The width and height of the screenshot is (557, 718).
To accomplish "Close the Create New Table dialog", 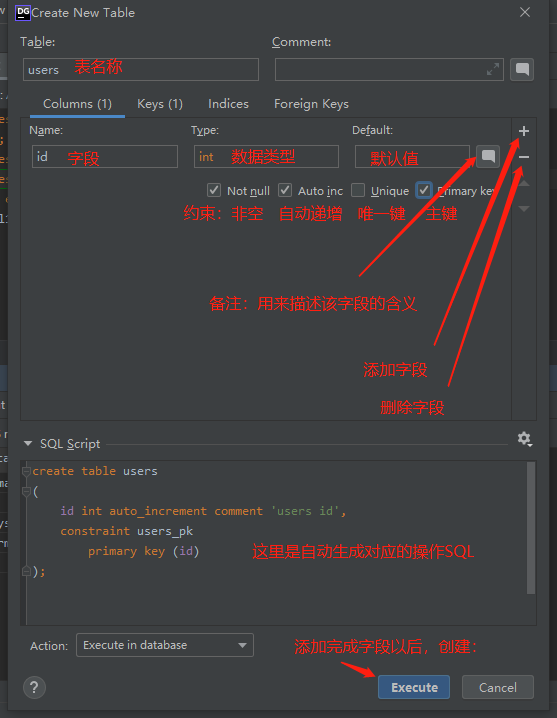I will pyautogui.click(x=525, y=12).
